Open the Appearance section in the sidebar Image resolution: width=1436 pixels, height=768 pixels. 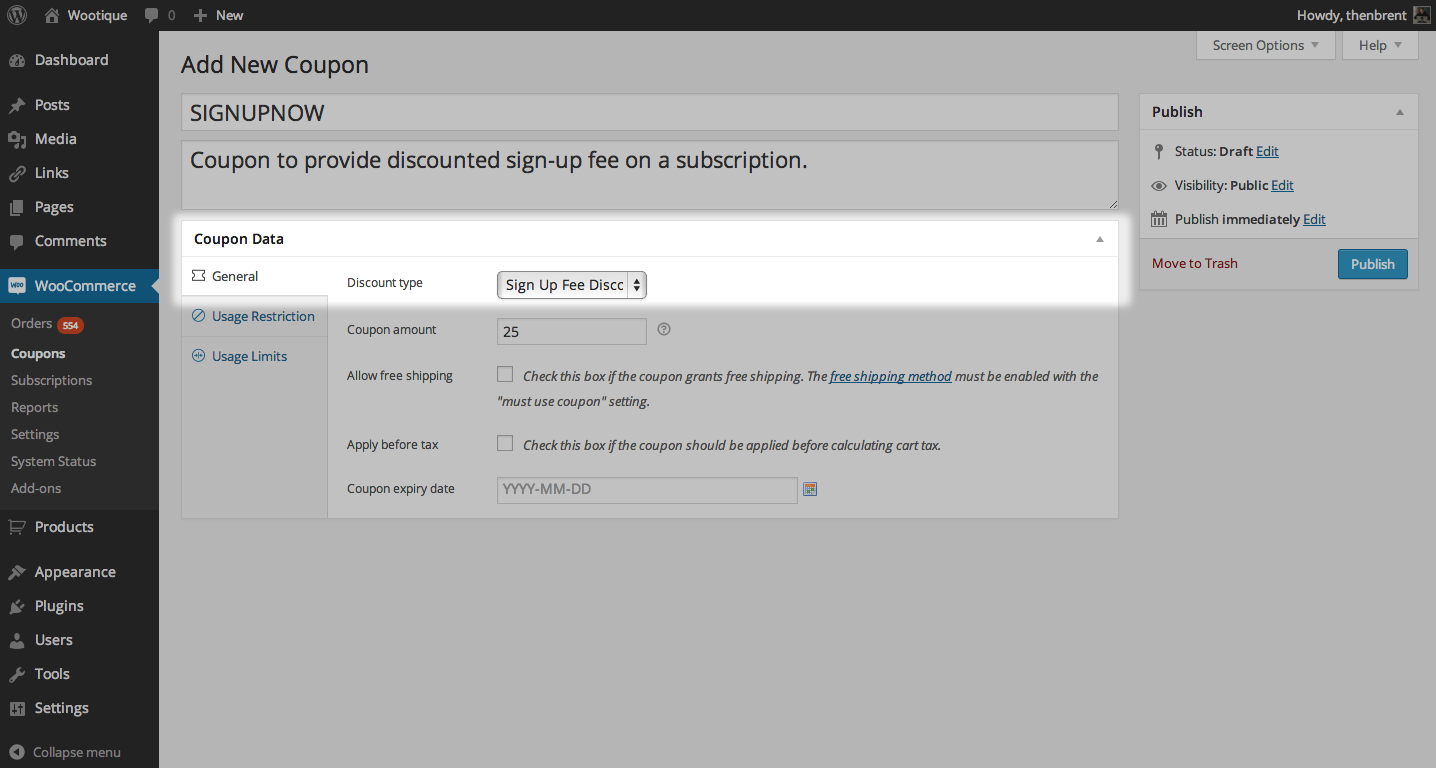(75, 571)
